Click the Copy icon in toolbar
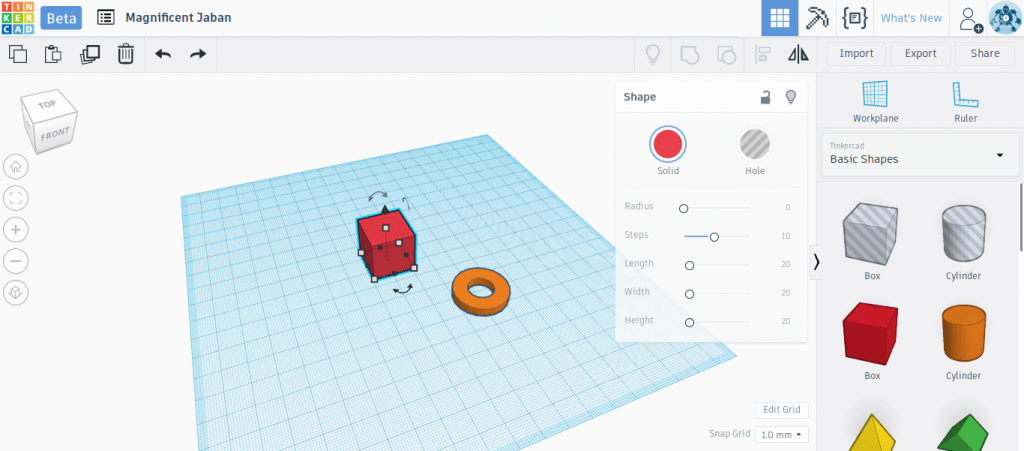This screenshot has height=451, width=1024. tap(18, 54)
